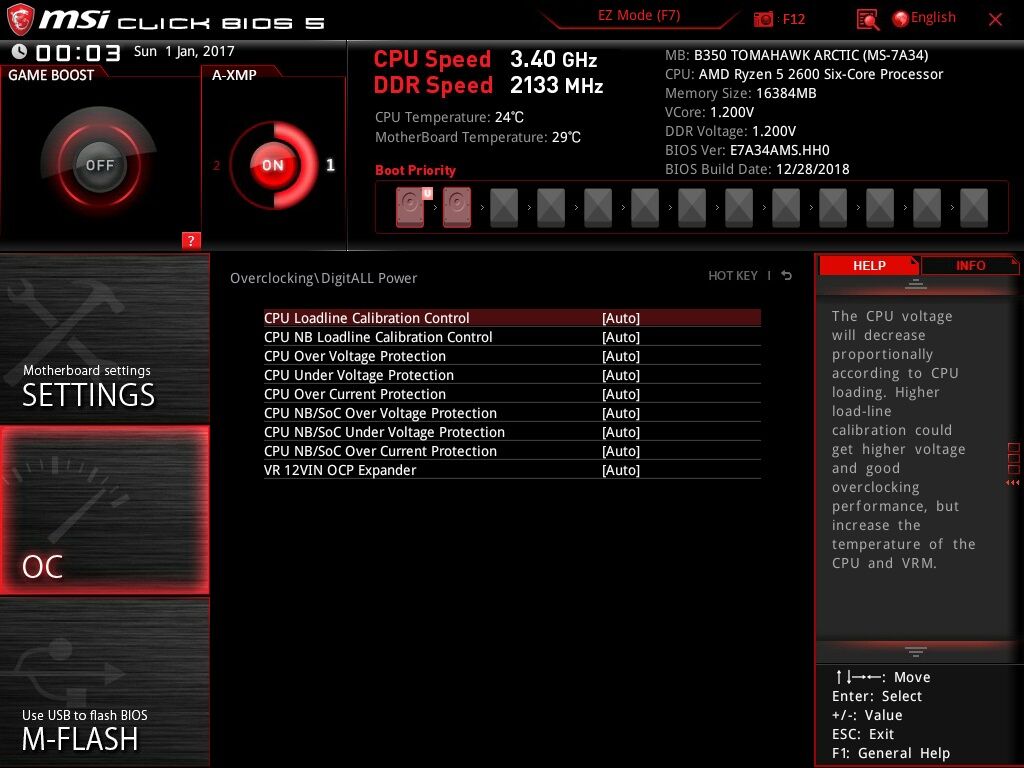Image resolution: width=1024 pixels, height=768 pixels.
Task: Take a screenshot with the F12 camera icon
Action: pyautogui.click(x=763, y=19)
